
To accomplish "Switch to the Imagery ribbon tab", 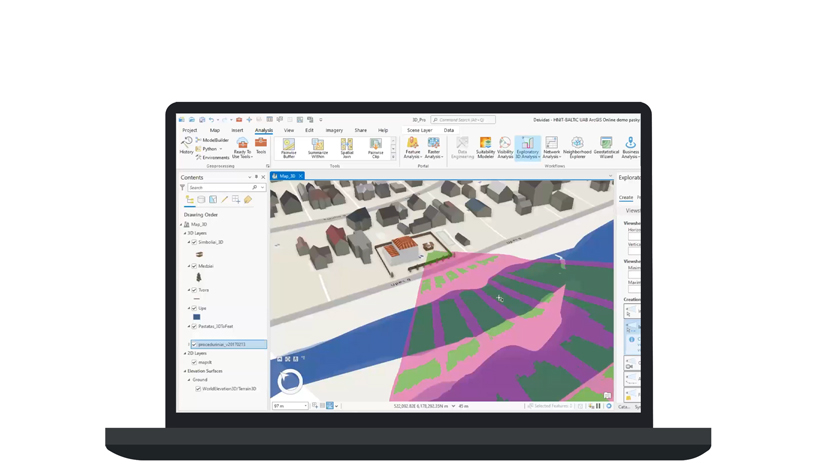I will click(334, 130).
